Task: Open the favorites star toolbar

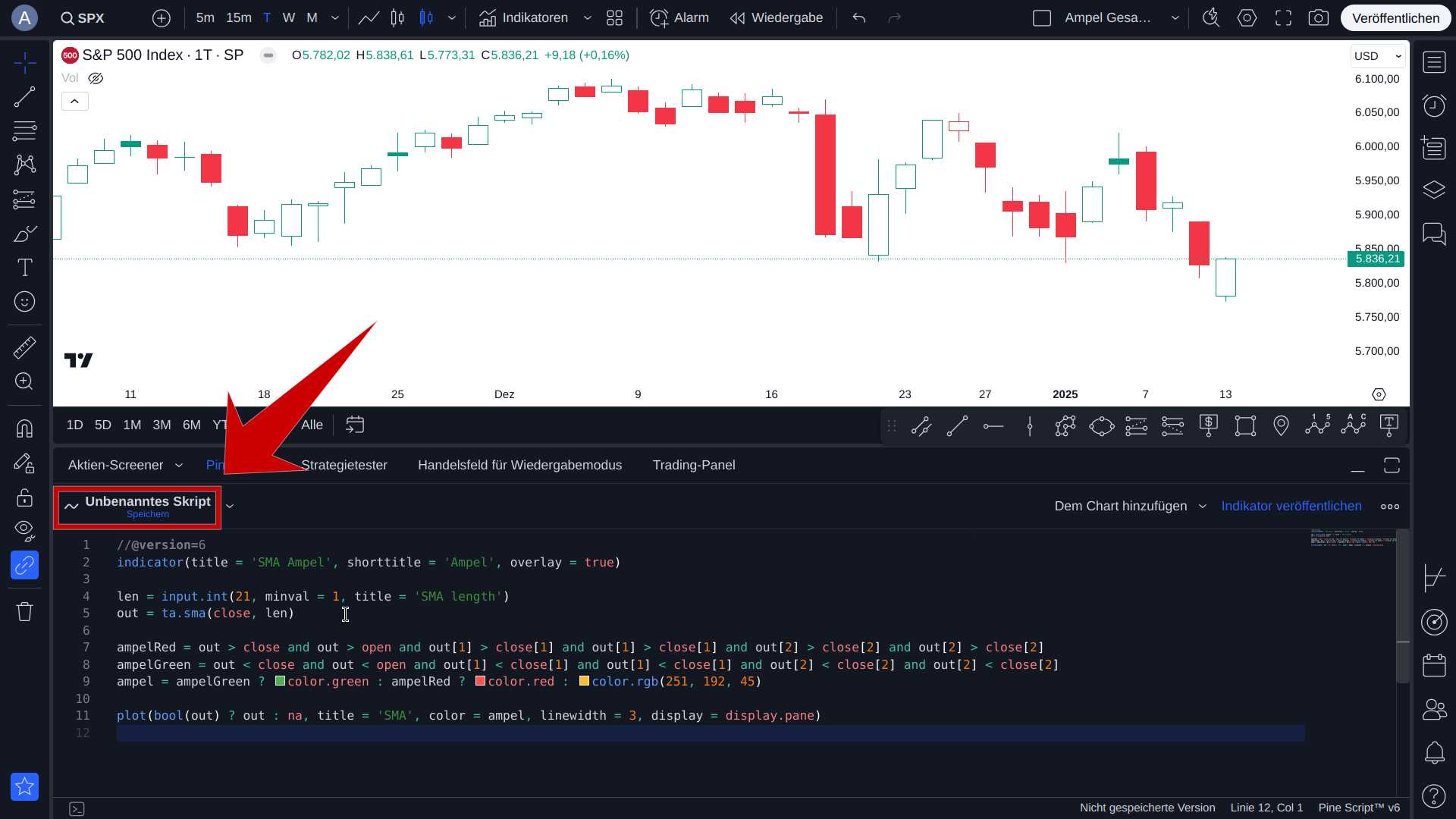Action: pyautogui.click(x=24, y=786)
